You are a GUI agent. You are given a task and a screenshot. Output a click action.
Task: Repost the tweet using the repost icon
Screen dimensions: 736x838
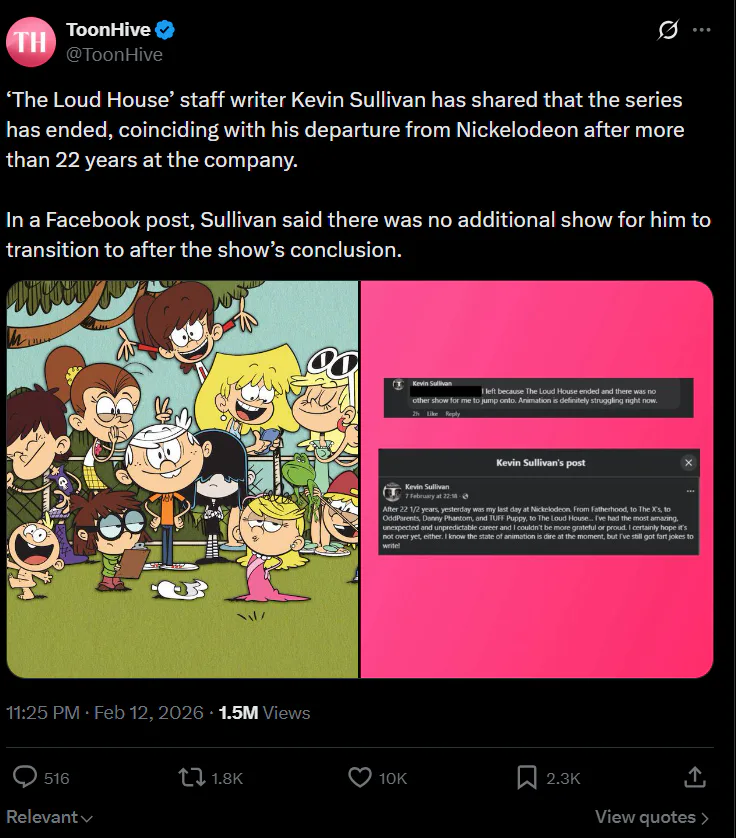pyautogui.click(x=188, y=777)
